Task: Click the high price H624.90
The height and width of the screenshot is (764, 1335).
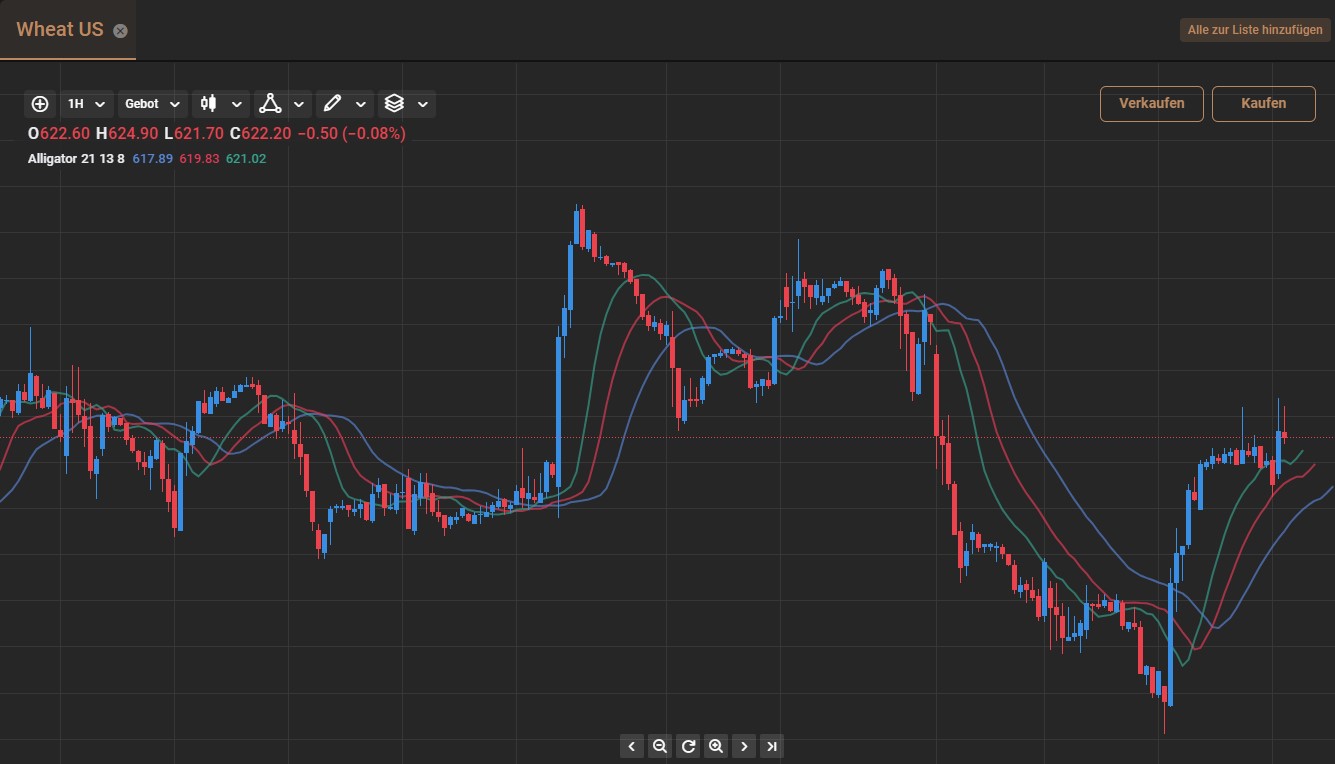Action: pos(127,133)
